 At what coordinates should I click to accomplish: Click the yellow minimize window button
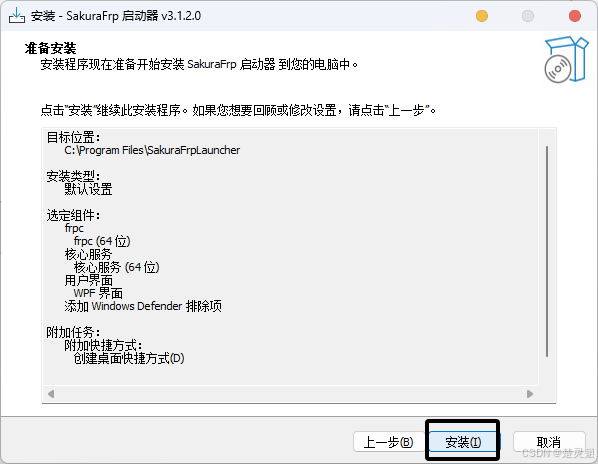click(482, 16)
